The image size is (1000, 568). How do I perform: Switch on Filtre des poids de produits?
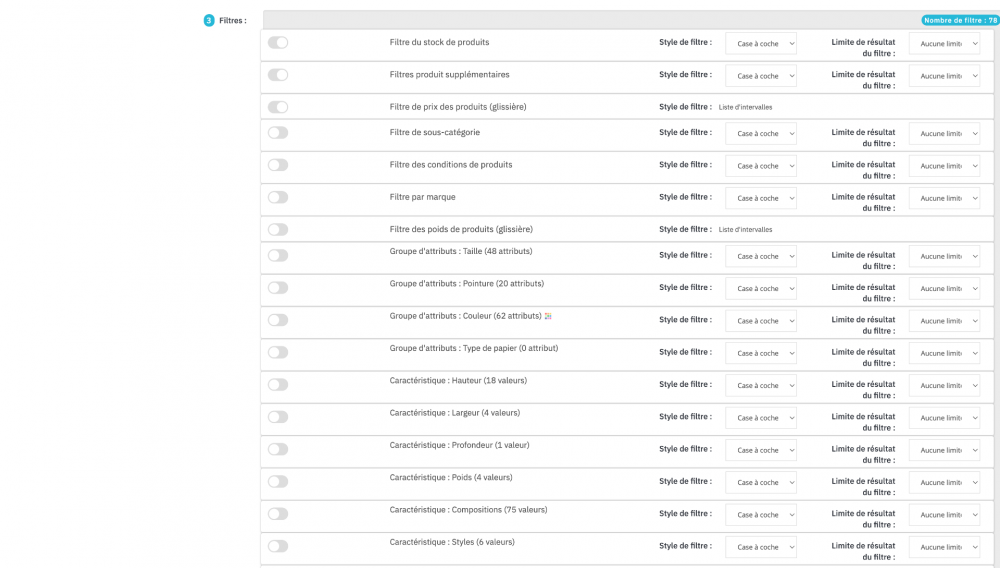click(278, 229)
